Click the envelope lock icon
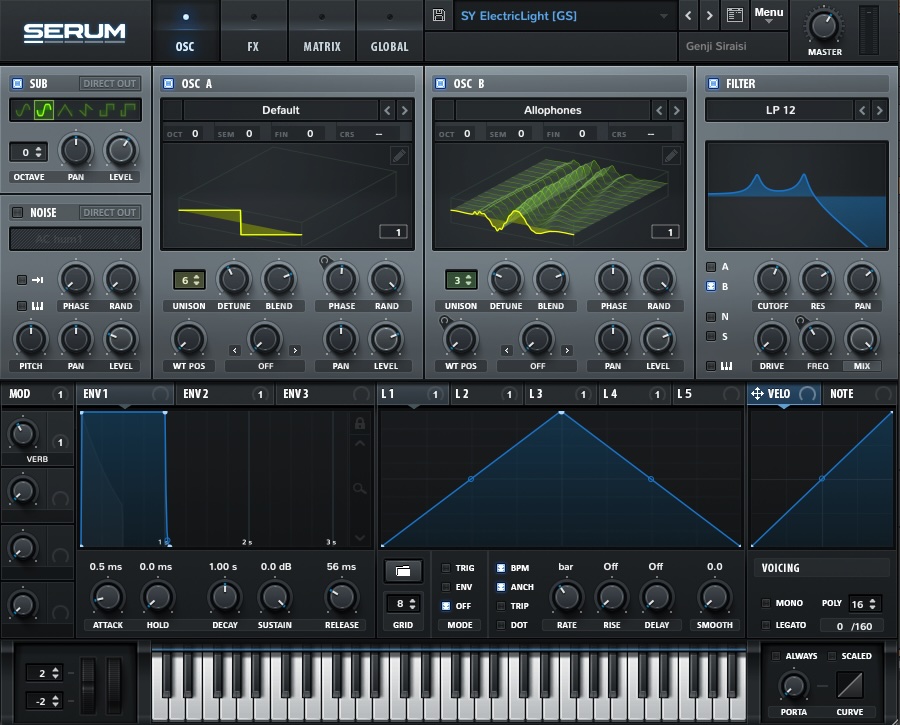 [360, 424]
